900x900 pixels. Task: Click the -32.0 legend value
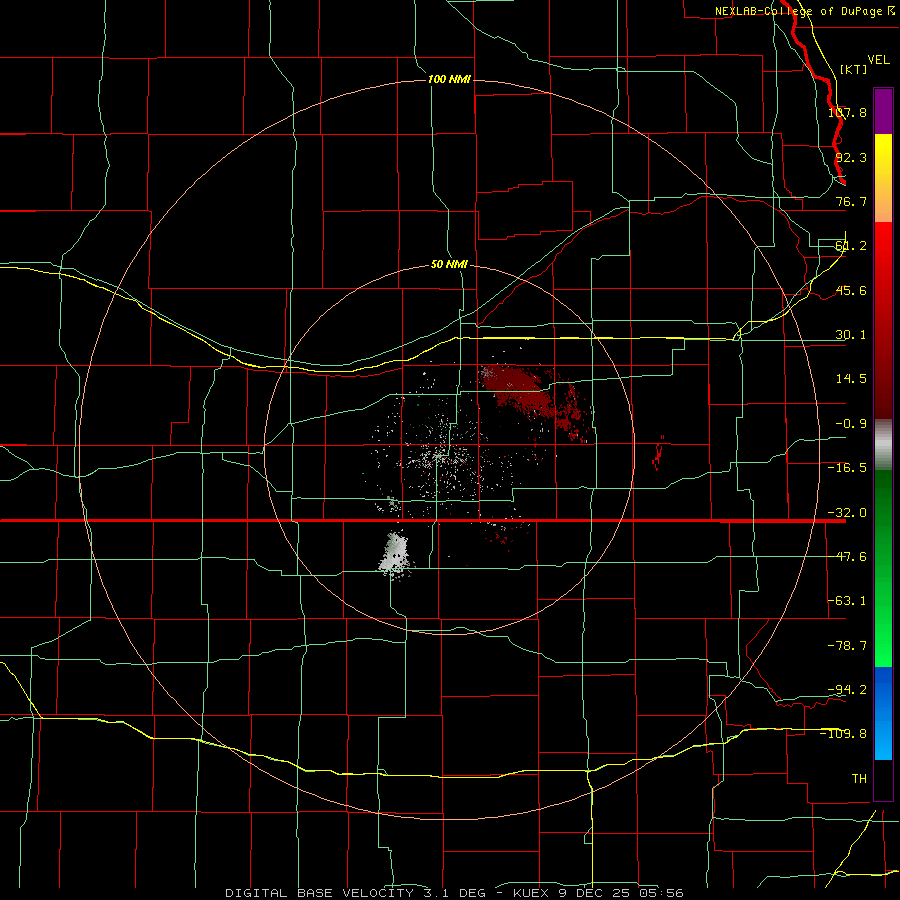(847, 513)
